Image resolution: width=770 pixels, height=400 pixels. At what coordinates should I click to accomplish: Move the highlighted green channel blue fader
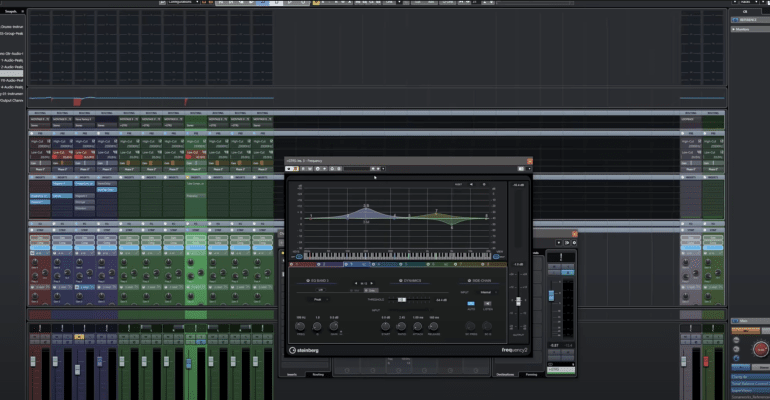(x=189, y=364)
